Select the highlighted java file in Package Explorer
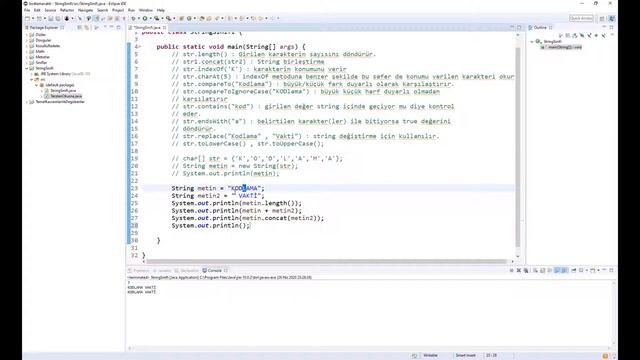 [63, 96]
